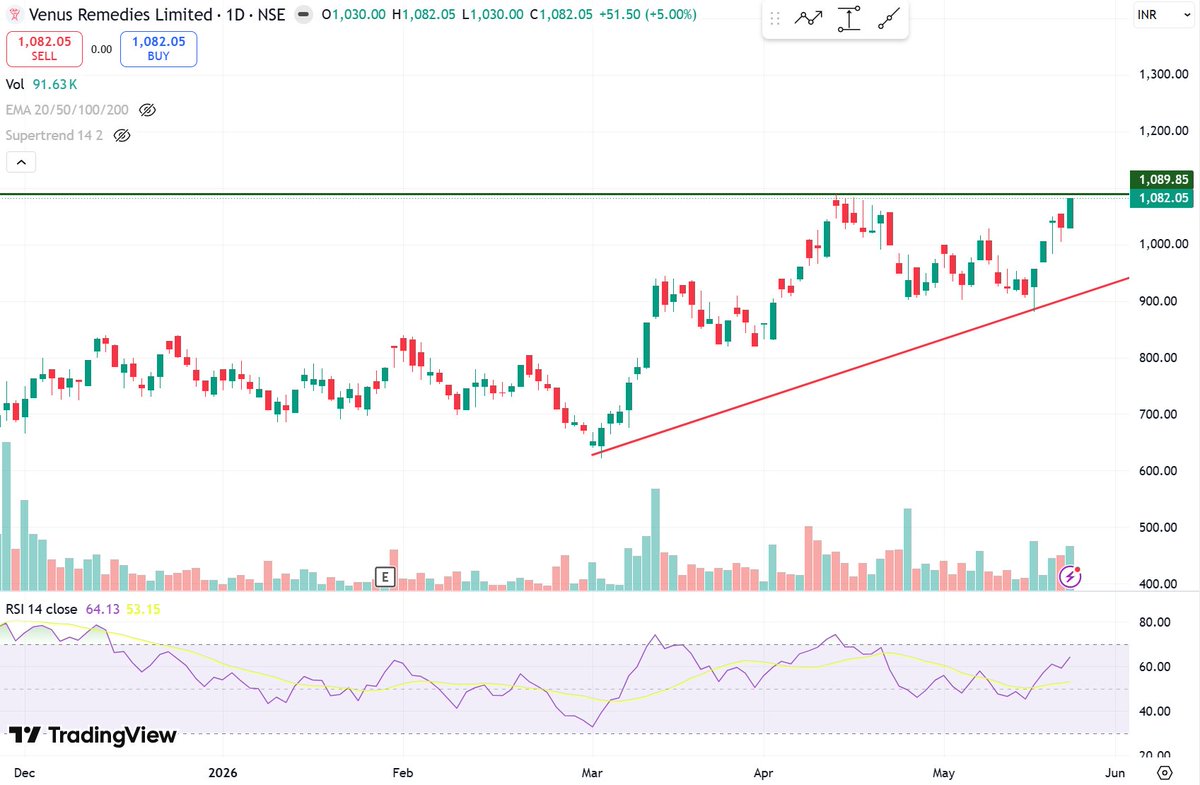1200x785 pixels.
Task: Click the May label on time axis
Action: coord(946,772)
